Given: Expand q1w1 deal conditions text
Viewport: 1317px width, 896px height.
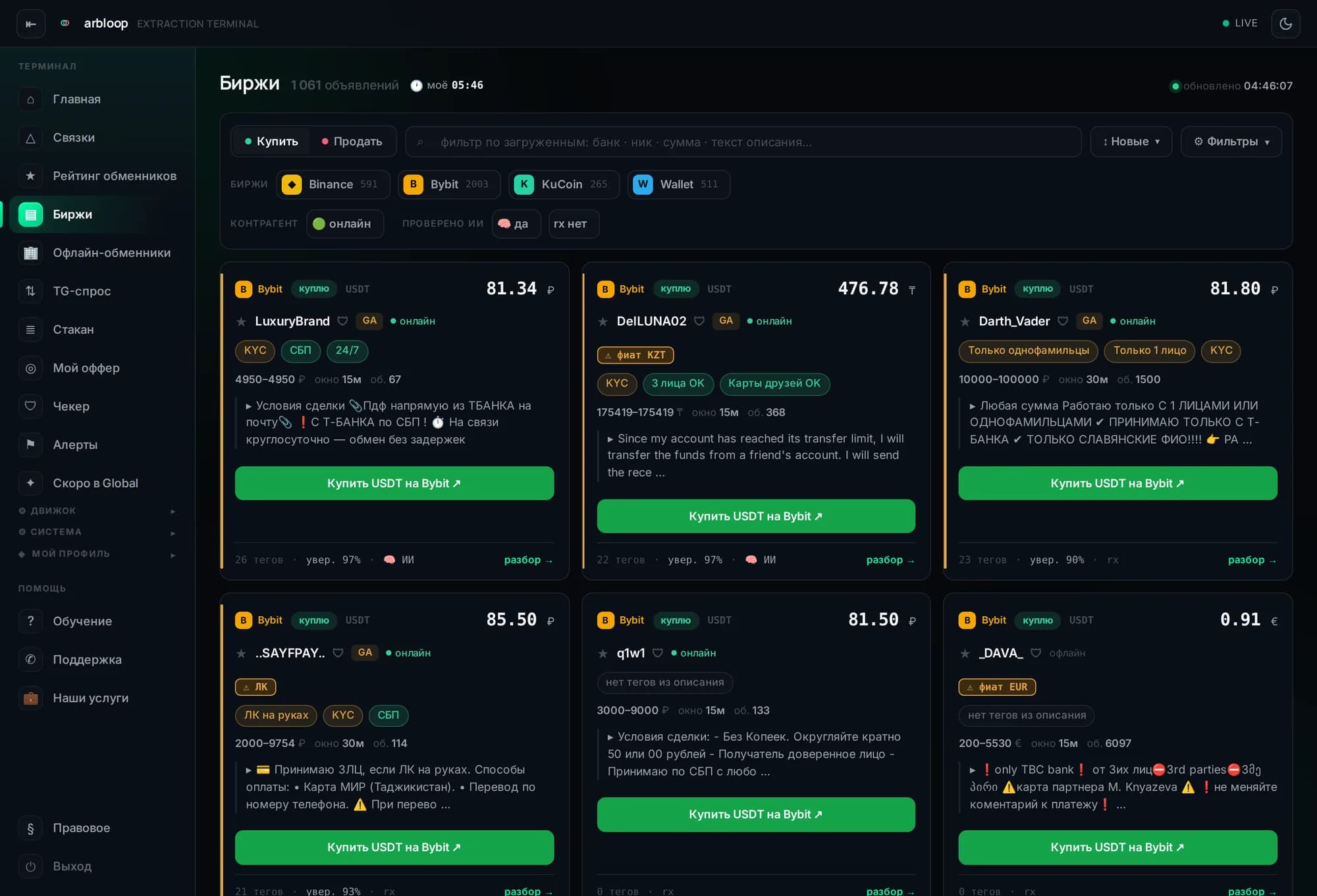Looking at the screenshot, I should point(756,754).
